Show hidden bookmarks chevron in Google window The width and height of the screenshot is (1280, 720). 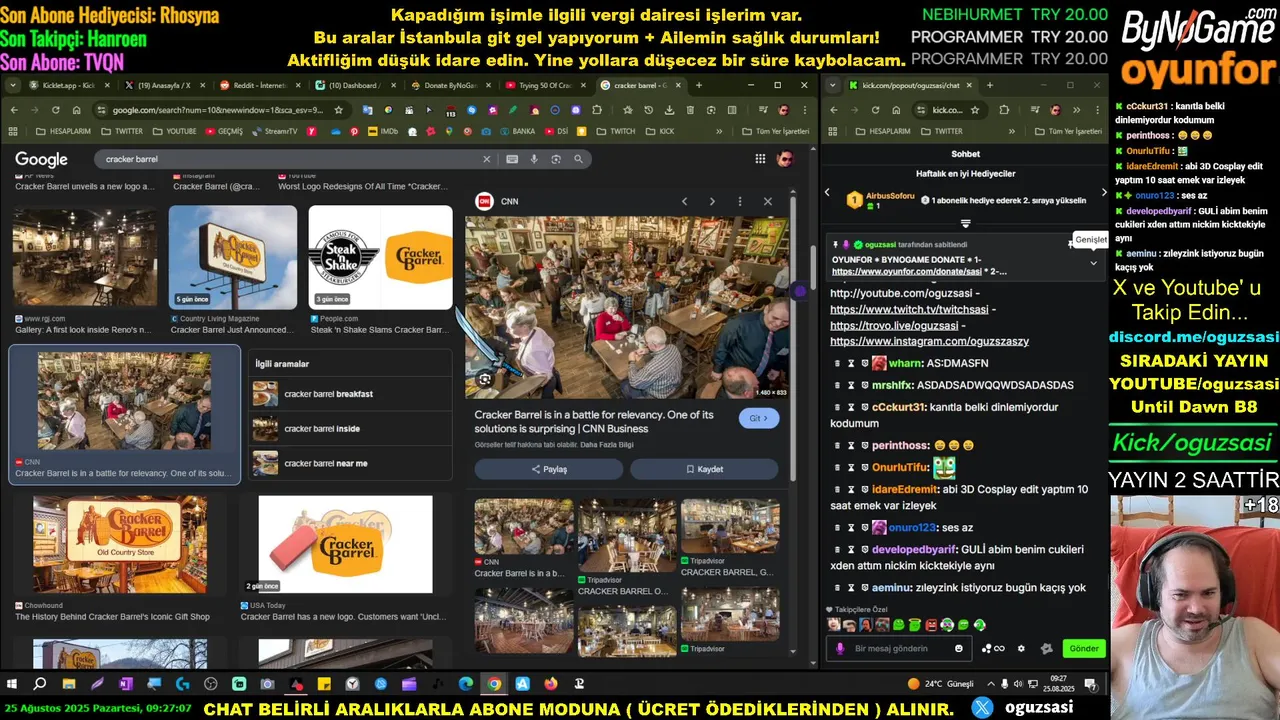point(719,131)
